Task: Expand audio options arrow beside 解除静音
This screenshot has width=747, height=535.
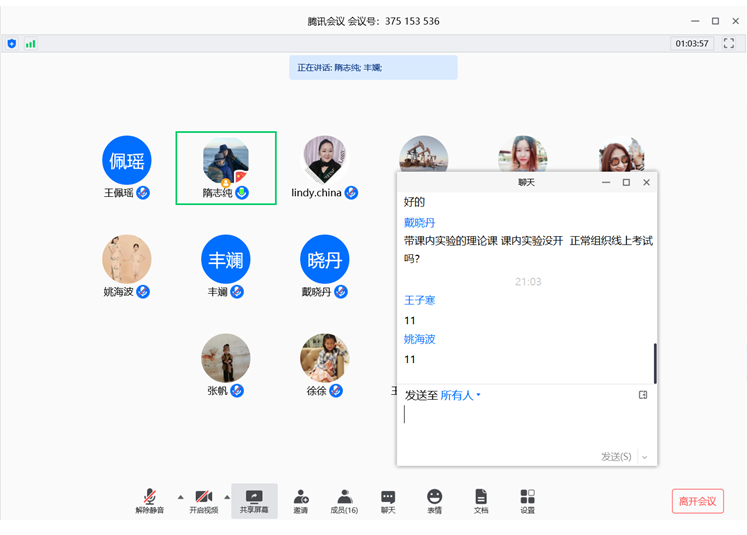Action: [180, 496]
